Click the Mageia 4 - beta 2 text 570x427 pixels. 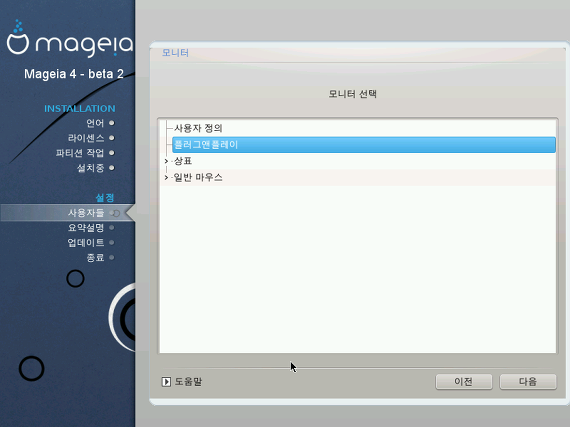(74, 74)
